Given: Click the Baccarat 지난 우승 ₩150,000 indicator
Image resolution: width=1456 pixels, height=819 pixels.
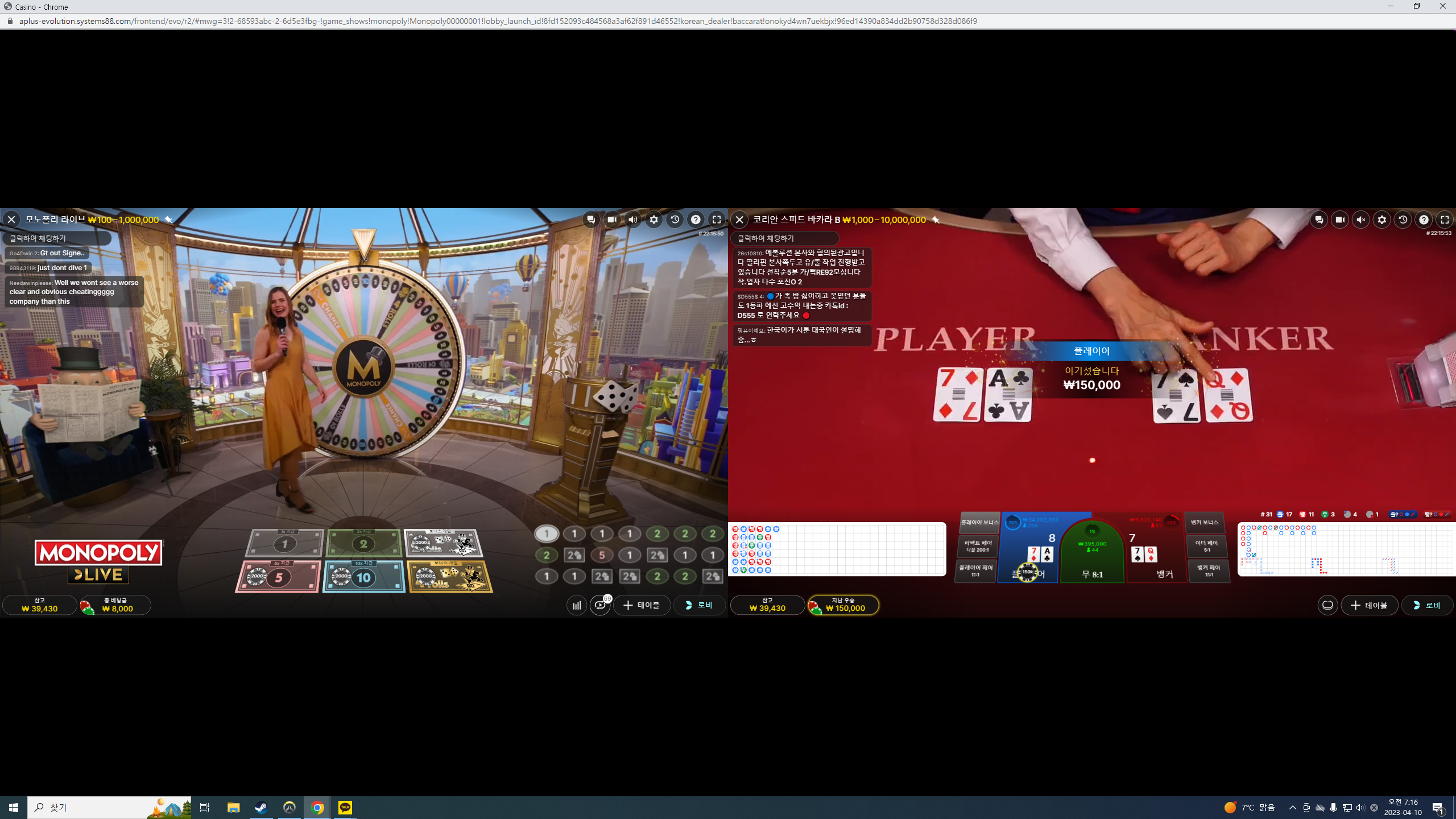Looking at the screenshot, I should point(843,605).
